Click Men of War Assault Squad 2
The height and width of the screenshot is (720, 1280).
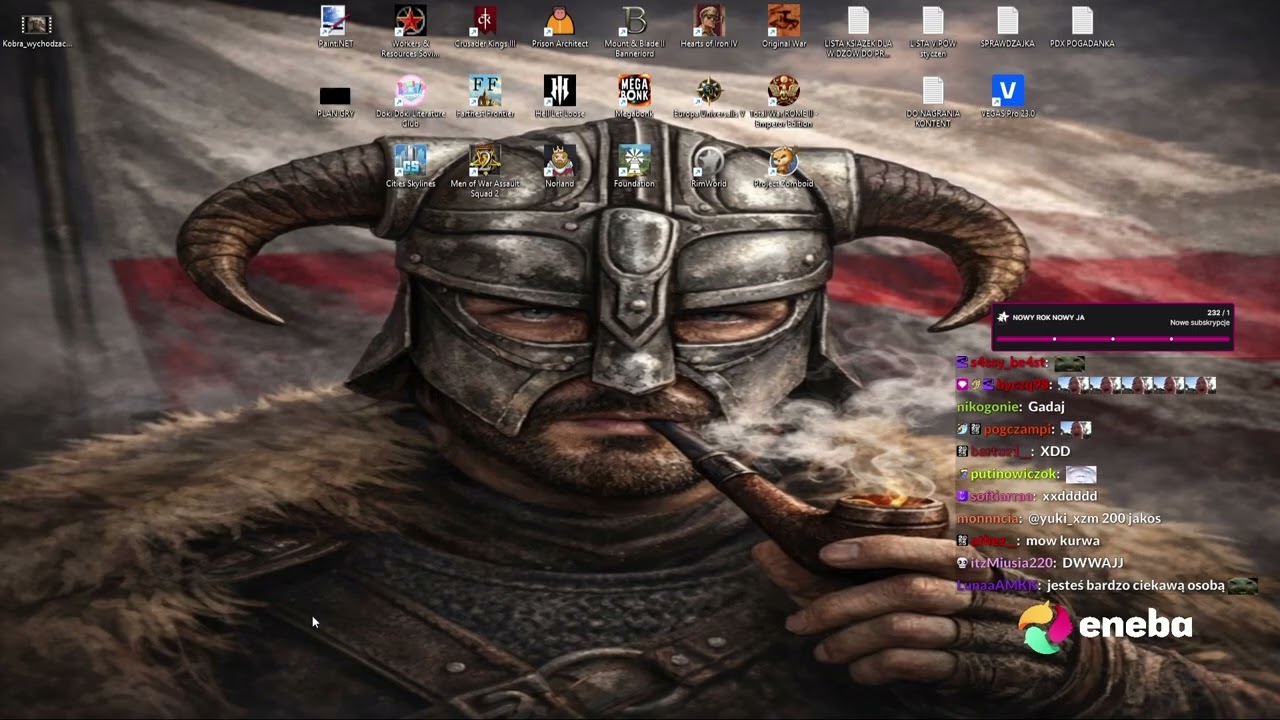pos(485,171)
